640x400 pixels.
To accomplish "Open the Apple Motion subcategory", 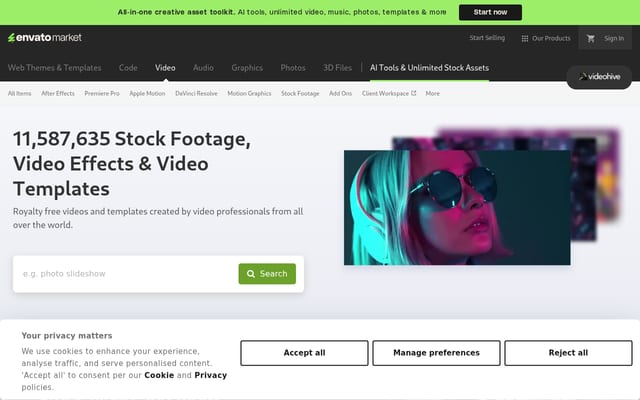I will click(147, 93).
